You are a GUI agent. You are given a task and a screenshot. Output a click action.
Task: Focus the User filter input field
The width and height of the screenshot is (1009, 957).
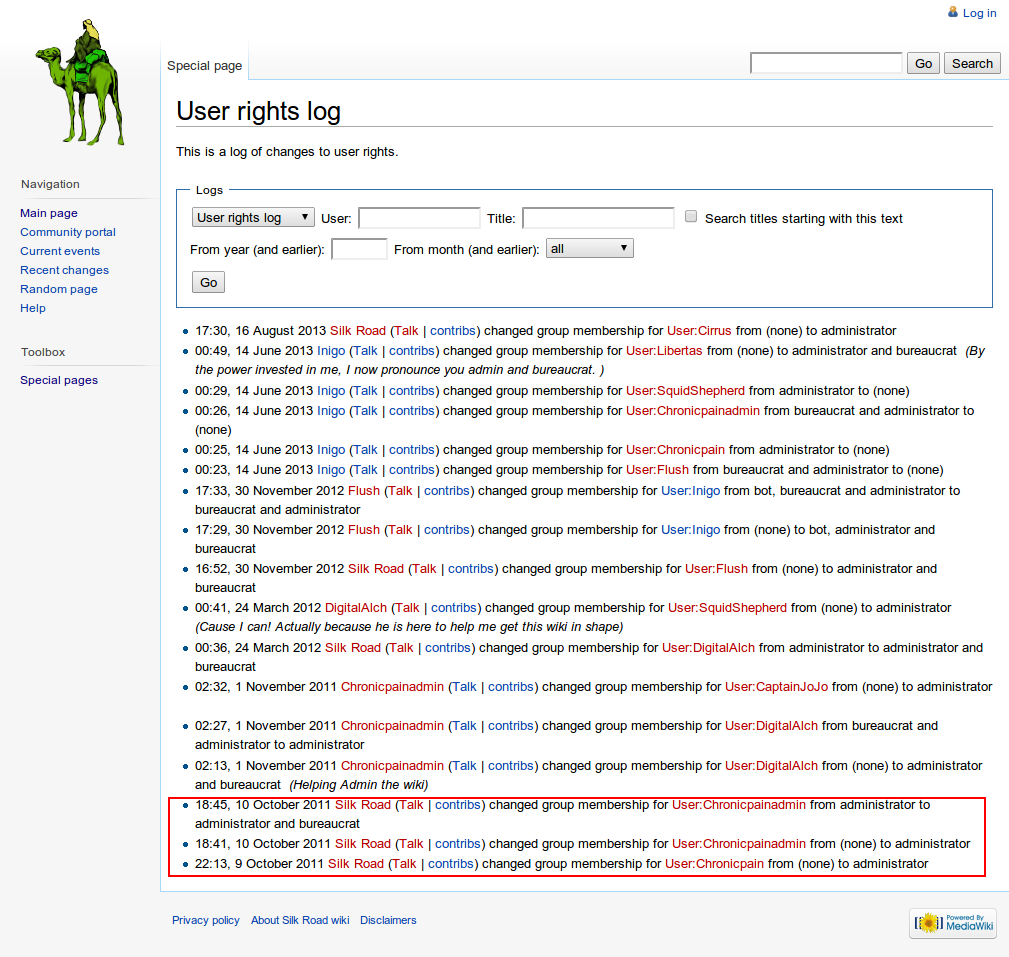(x=419, y=218)
